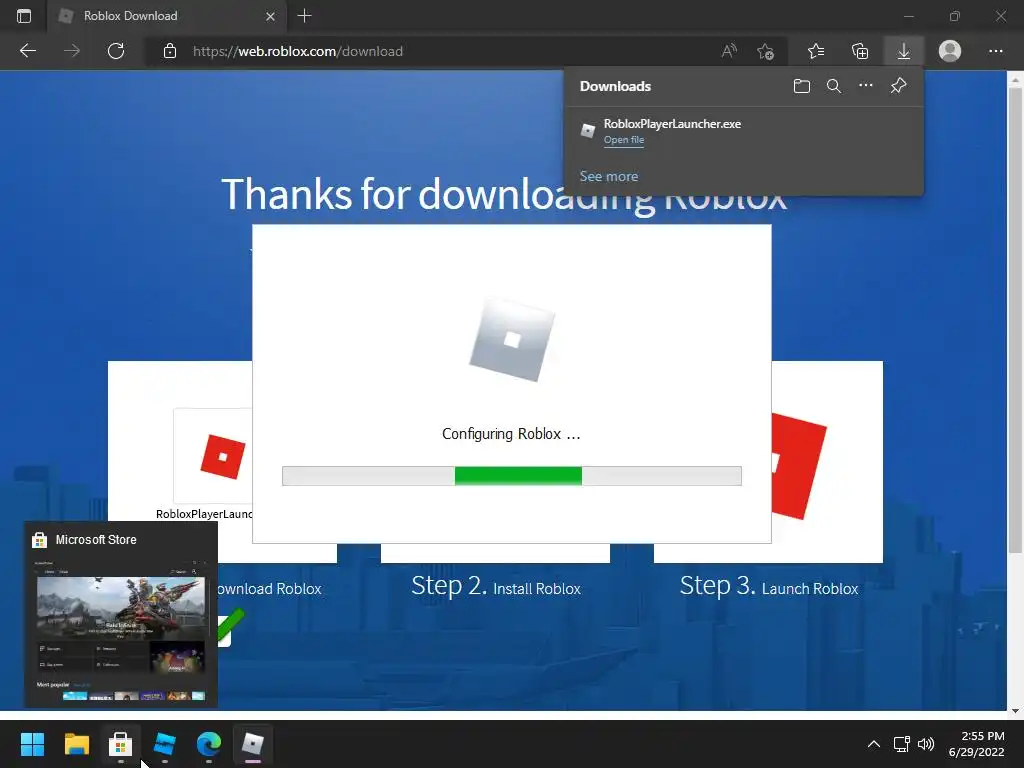Click the Downloads panel heading
This screenshot has height=768, width=1024.
(x=615, y=86)
